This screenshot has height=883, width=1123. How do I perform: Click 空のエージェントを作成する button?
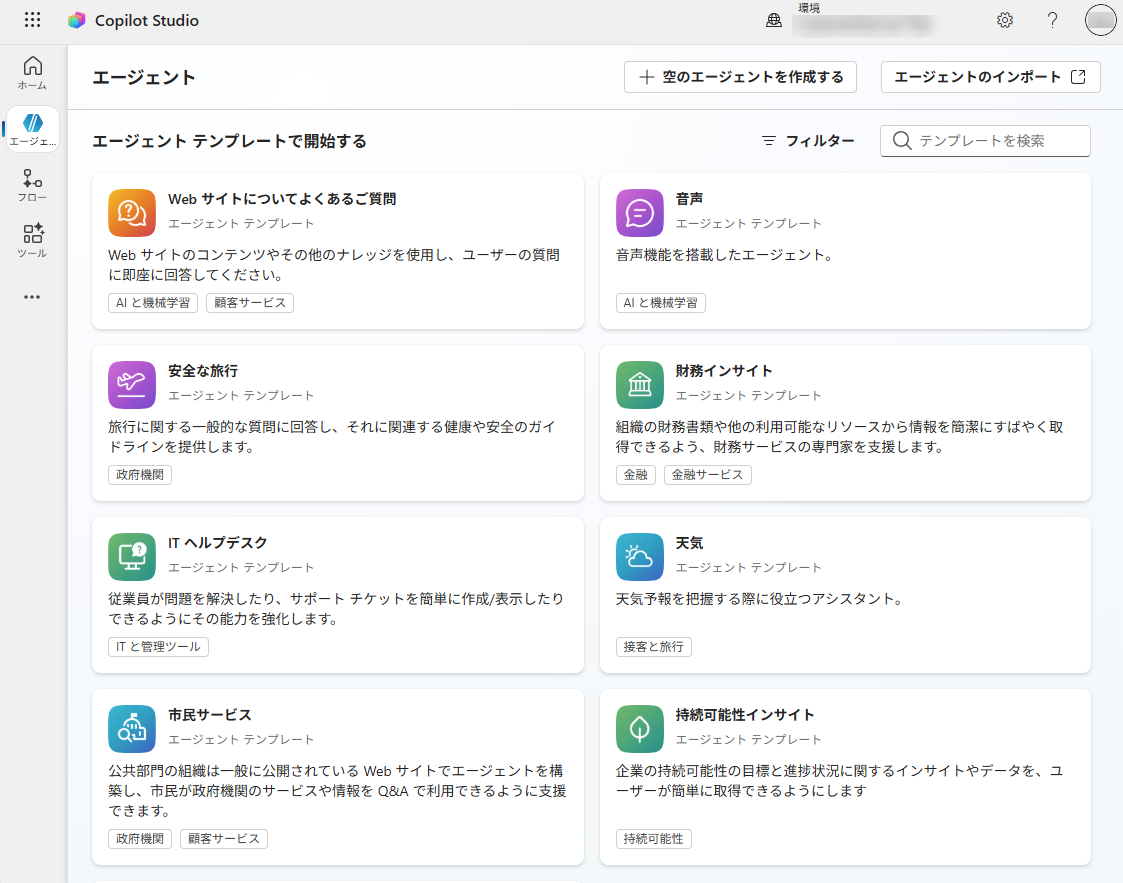tap(741, 77)
